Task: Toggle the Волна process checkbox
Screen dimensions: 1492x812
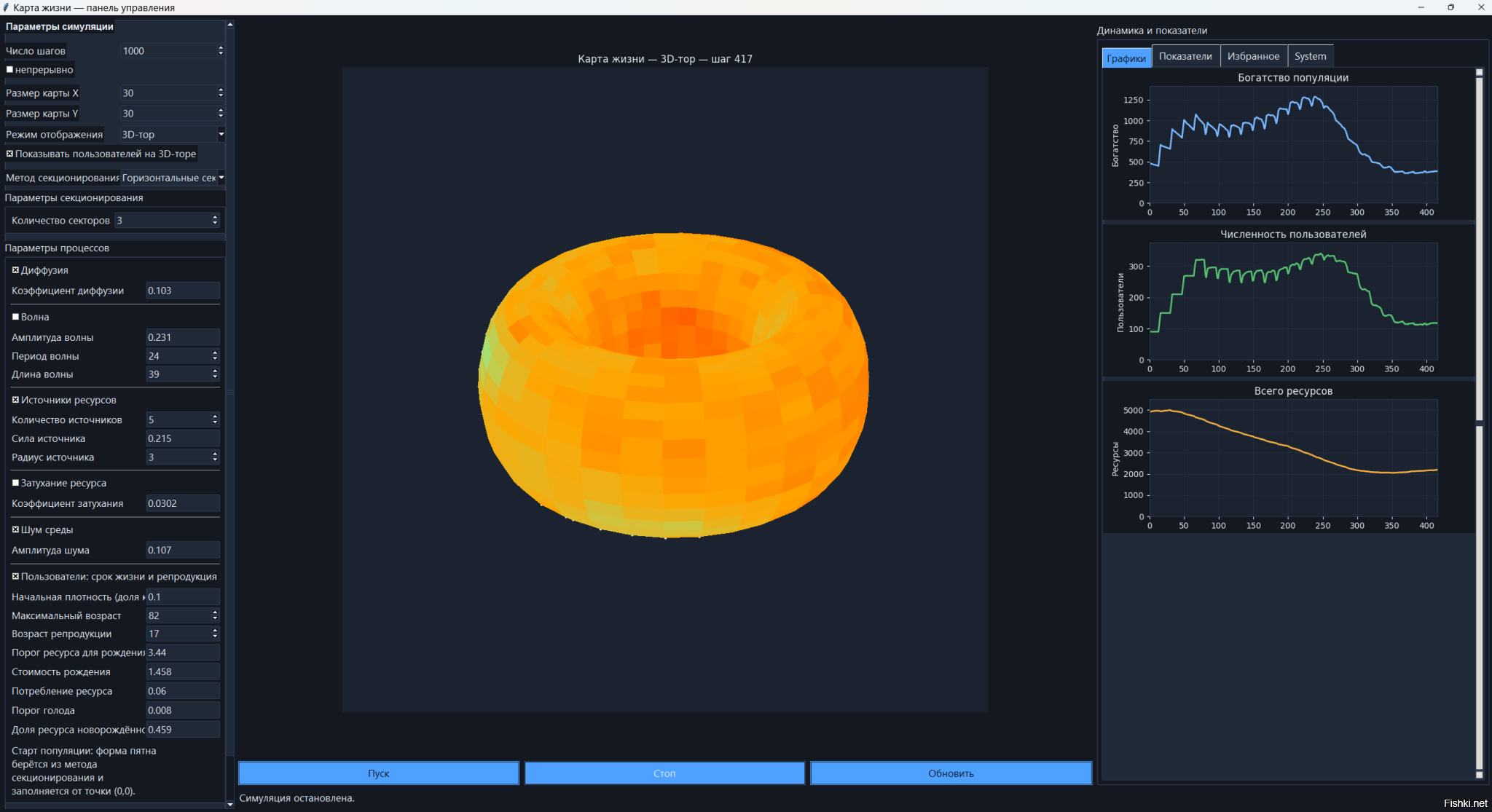Action: (15, 317)
